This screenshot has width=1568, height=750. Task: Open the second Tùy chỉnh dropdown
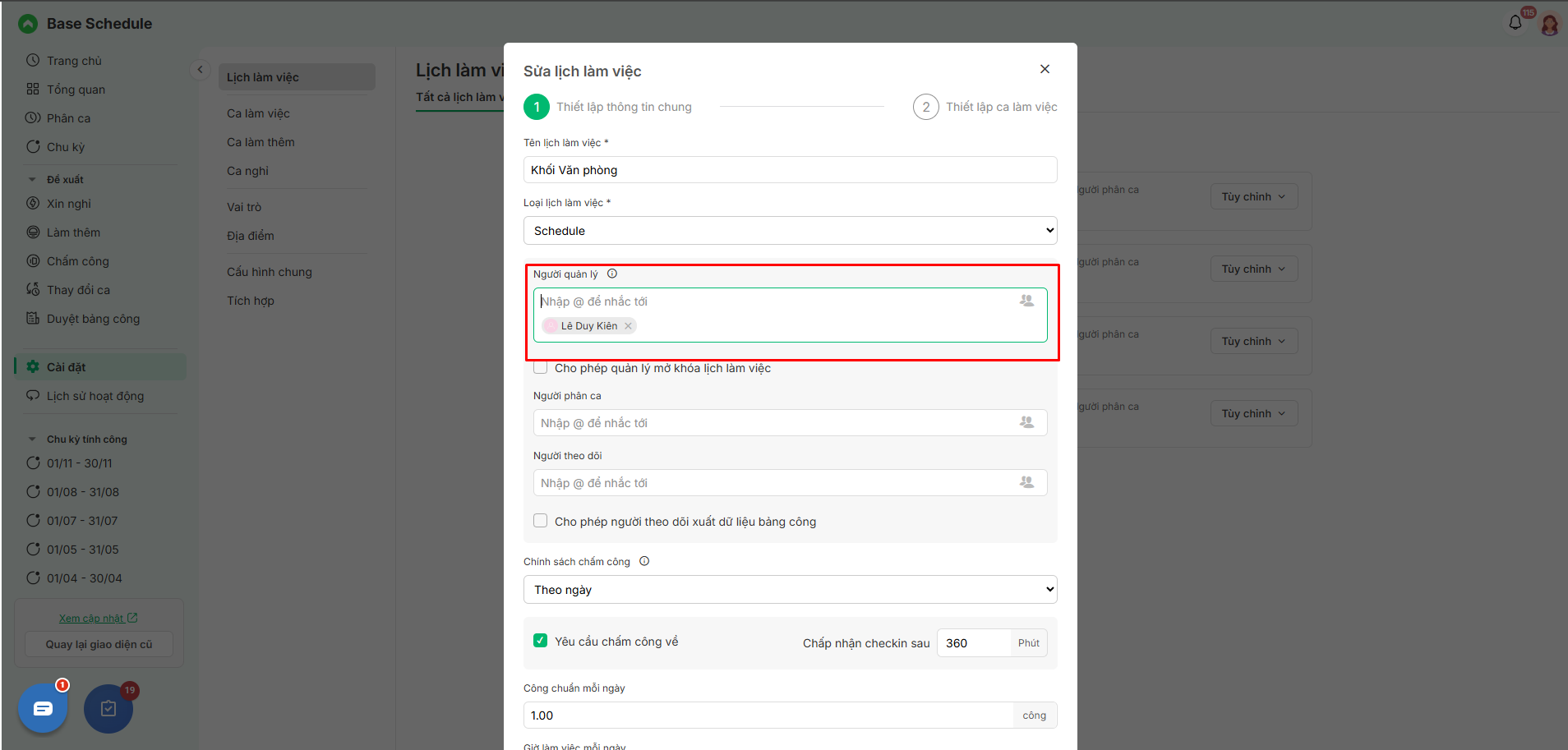1253,269
